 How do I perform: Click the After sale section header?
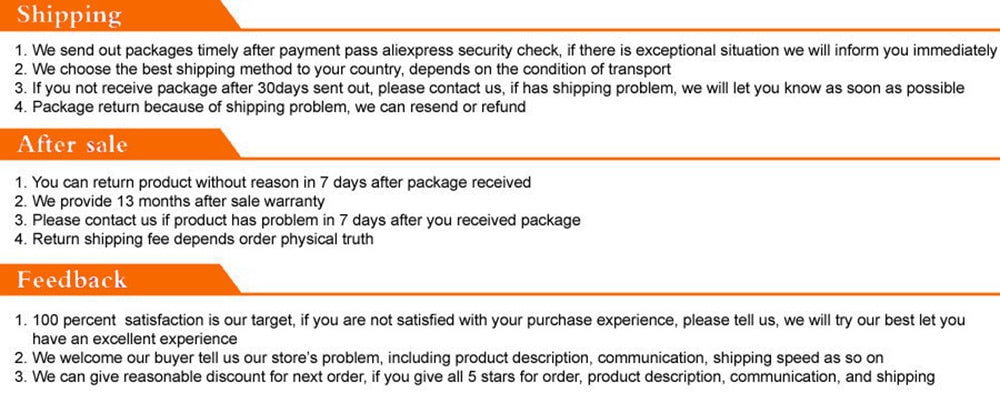point(73,145)
